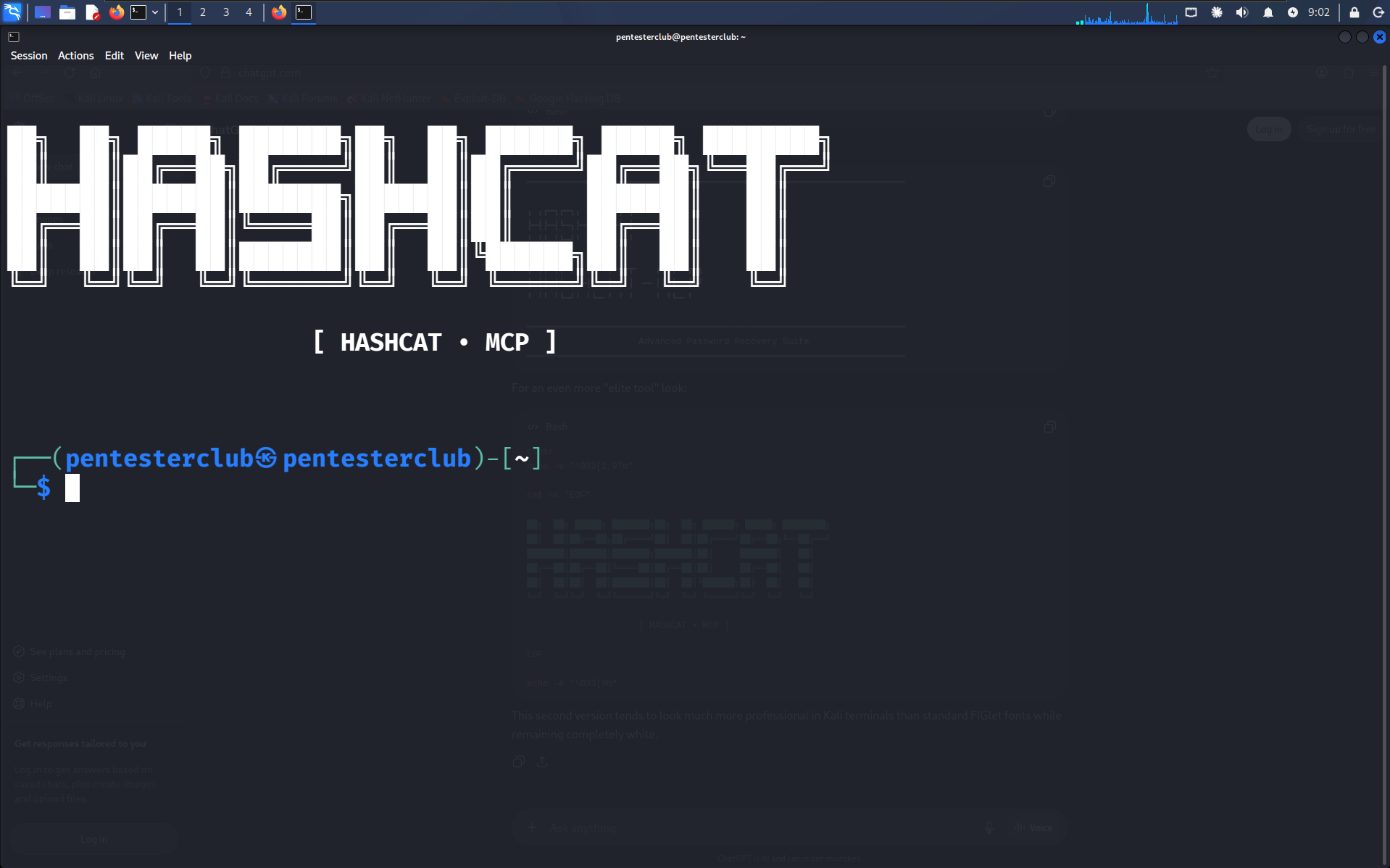Click the starburst tray icon next to volume
The image size is (1390, 868).
[1217, 12]
